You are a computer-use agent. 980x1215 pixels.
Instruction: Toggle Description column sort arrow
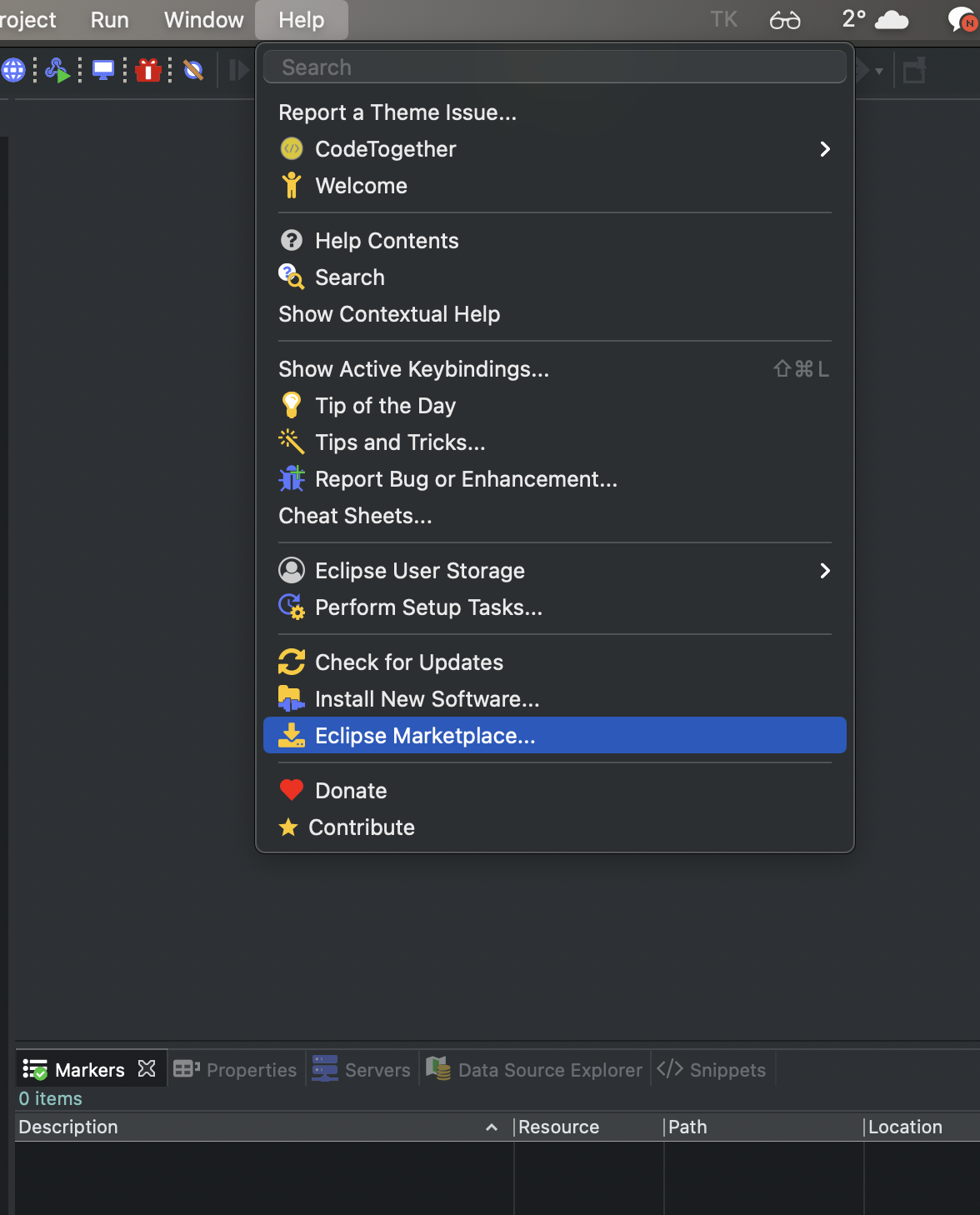coord(492,1127)
